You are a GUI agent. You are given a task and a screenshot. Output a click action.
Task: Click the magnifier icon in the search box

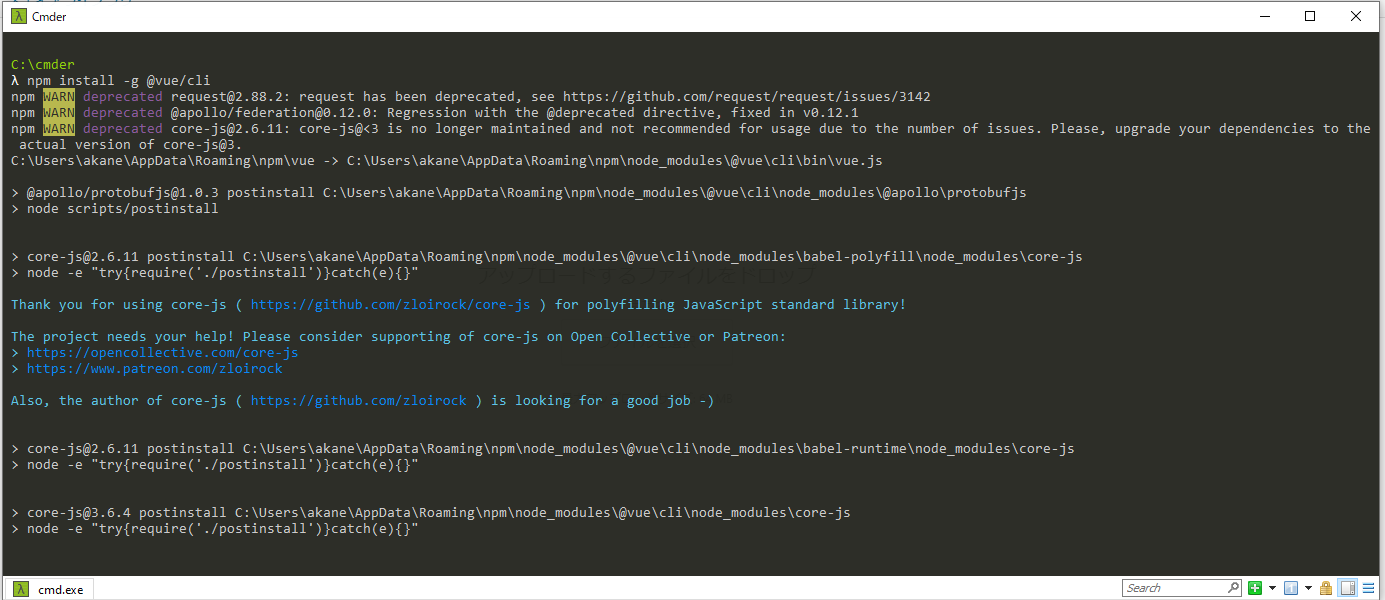[x=1232, y=588]
